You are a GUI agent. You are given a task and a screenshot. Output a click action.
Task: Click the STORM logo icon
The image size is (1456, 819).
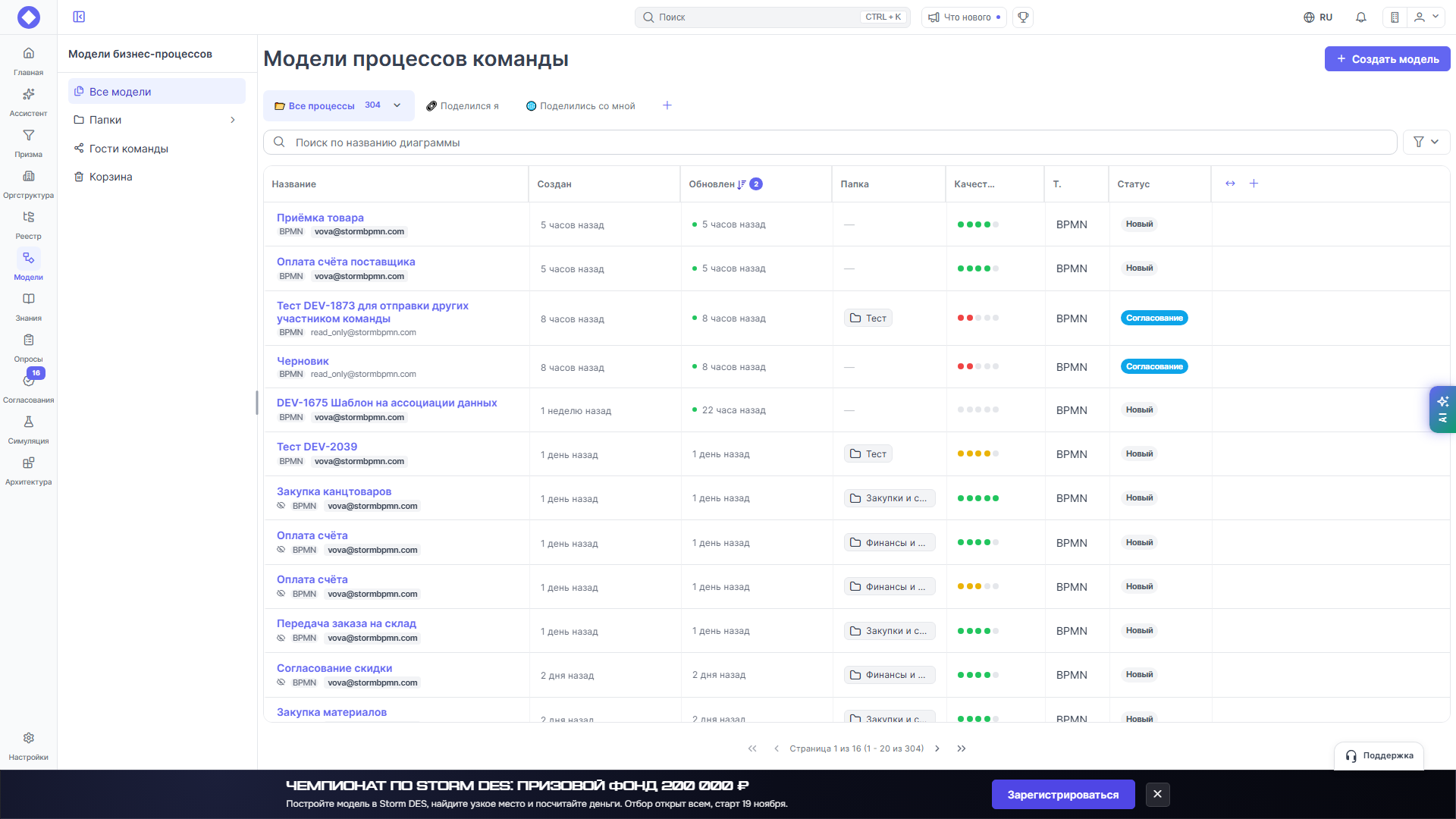coord(29,17)
